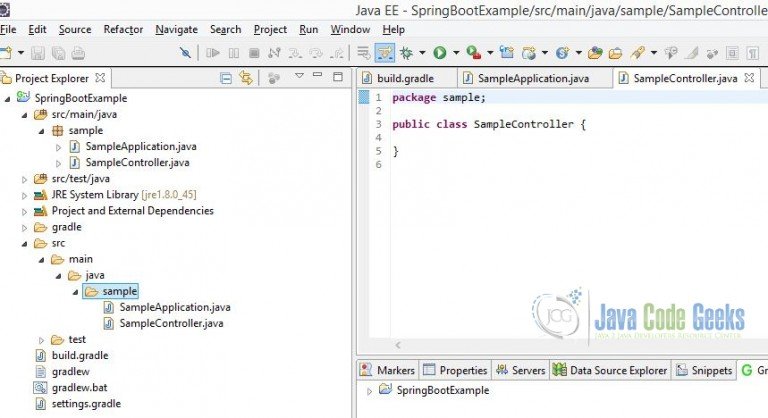The height and width of the screenshot is (418, 768).
Task: Toggle Block Selection Mode icon
Action: (732, 52)
